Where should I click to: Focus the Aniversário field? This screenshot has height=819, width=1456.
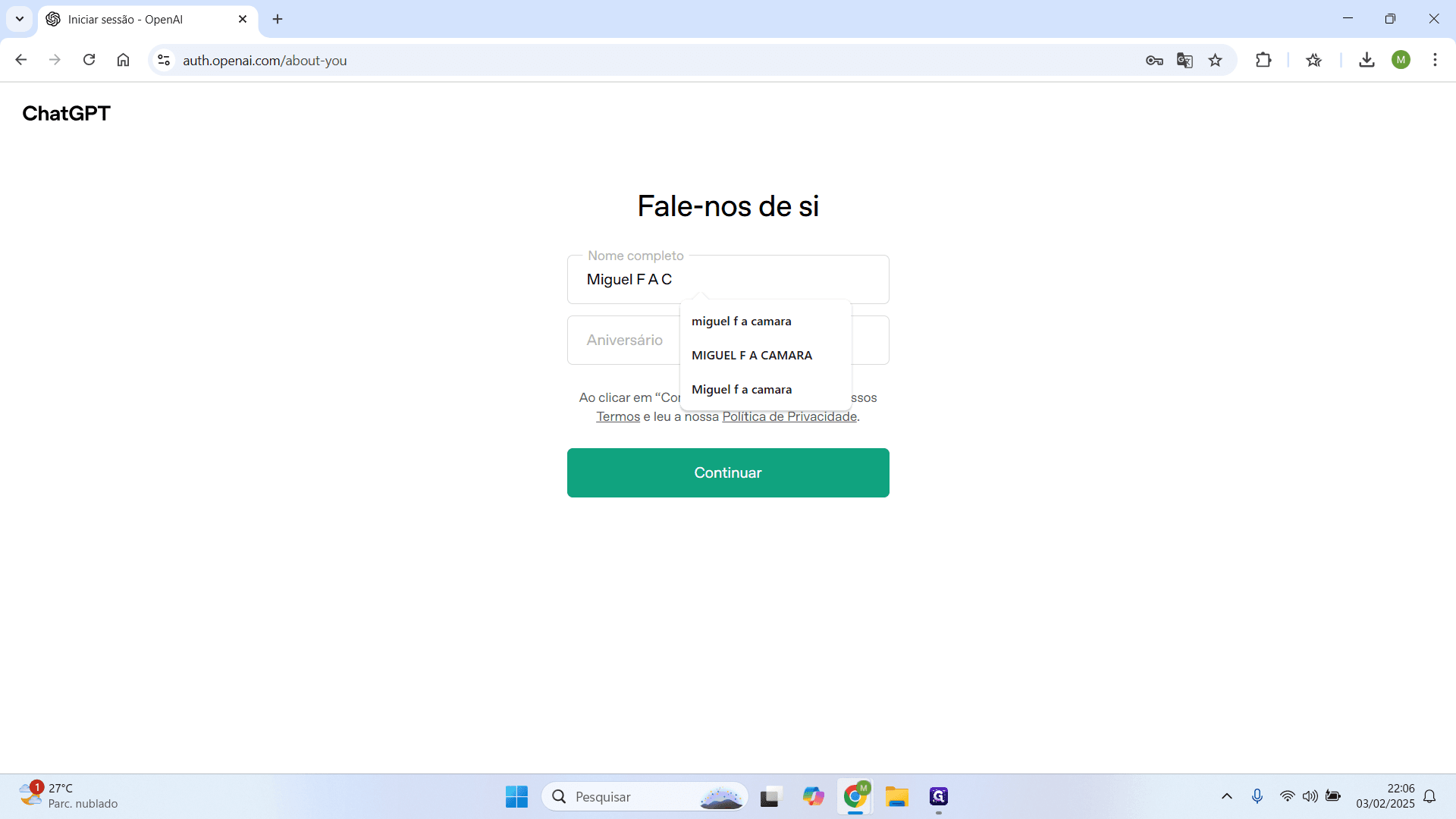pyautogui.click(x=623, y=340)
